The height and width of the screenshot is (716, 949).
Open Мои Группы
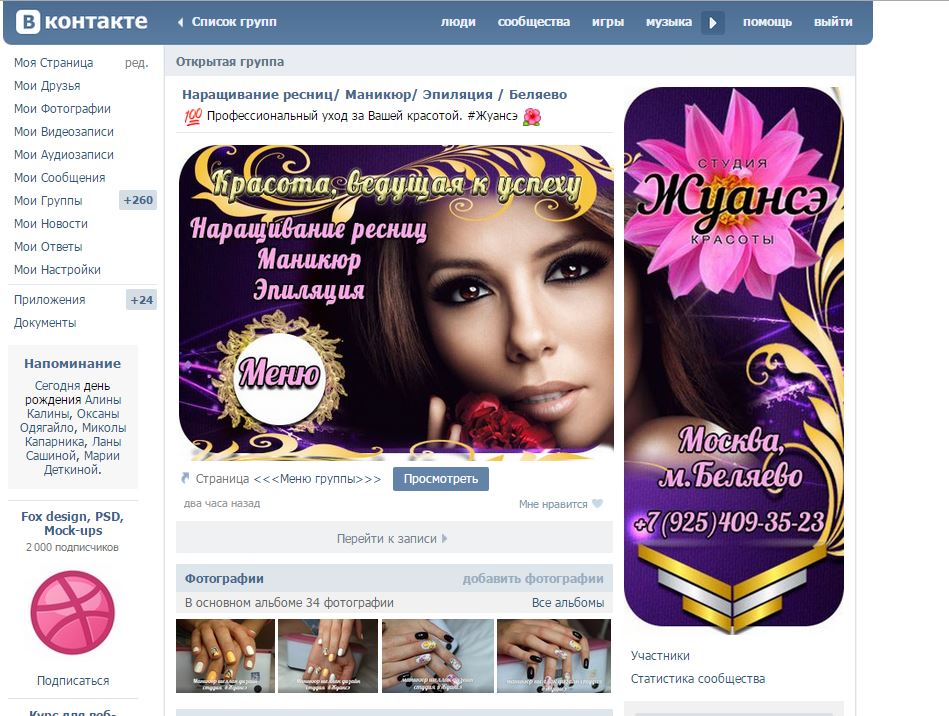tap(48, 200)
